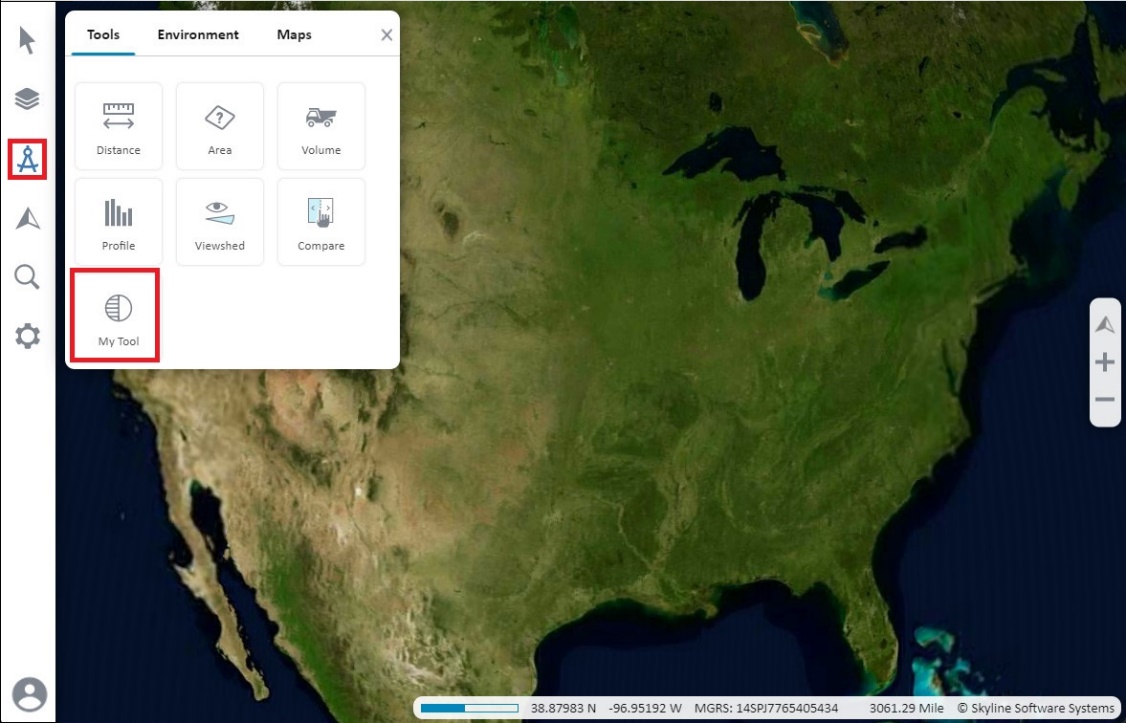Launch My Tool from the tools panel
This screenshot has width=1126, height=723.
[x=117, y=314]
